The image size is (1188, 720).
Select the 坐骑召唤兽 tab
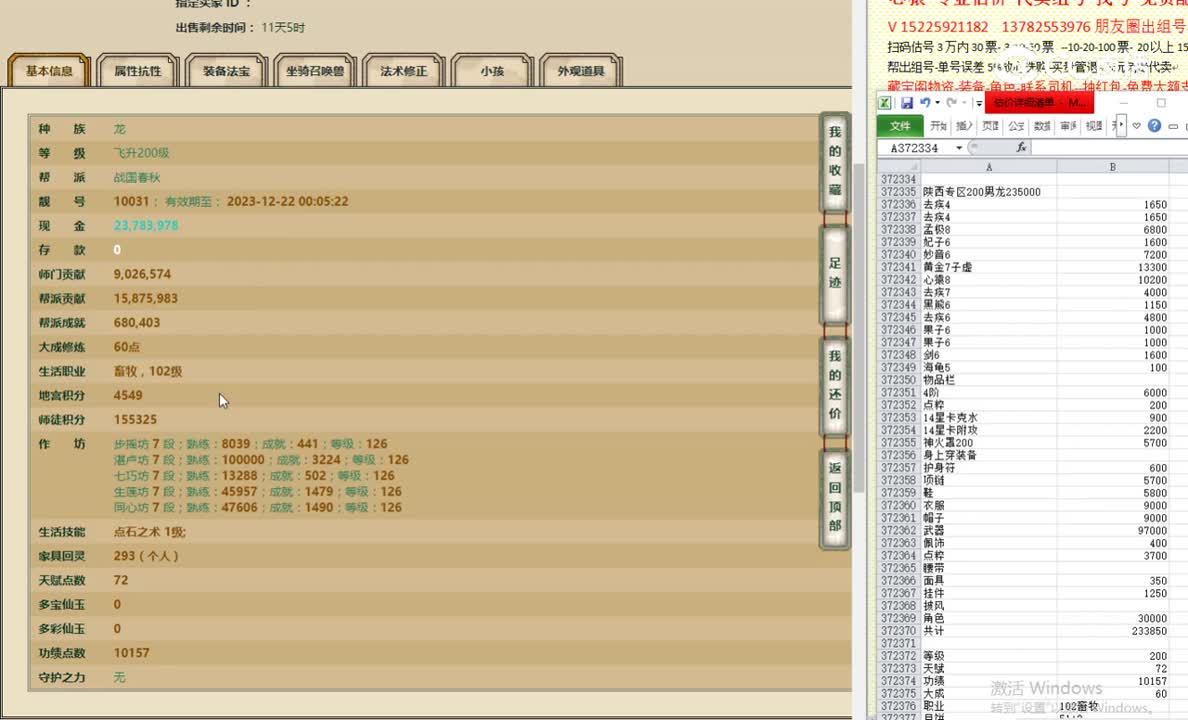pyautogui.click(x=316, y=72)
